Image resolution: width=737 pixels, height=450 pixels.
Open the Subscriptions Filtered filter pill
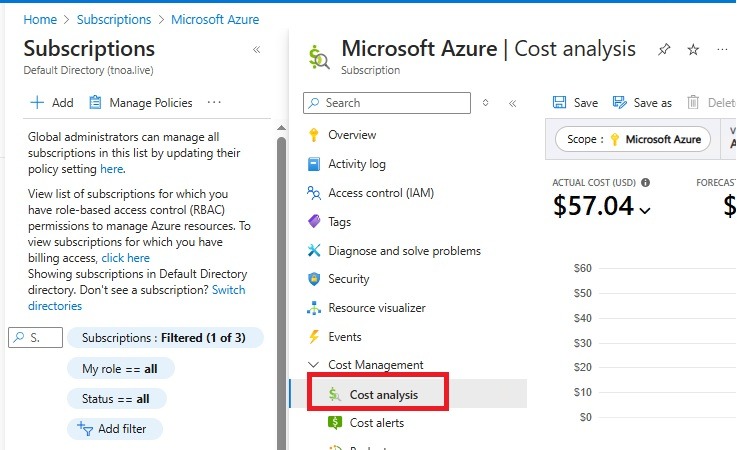pos(165,338)
